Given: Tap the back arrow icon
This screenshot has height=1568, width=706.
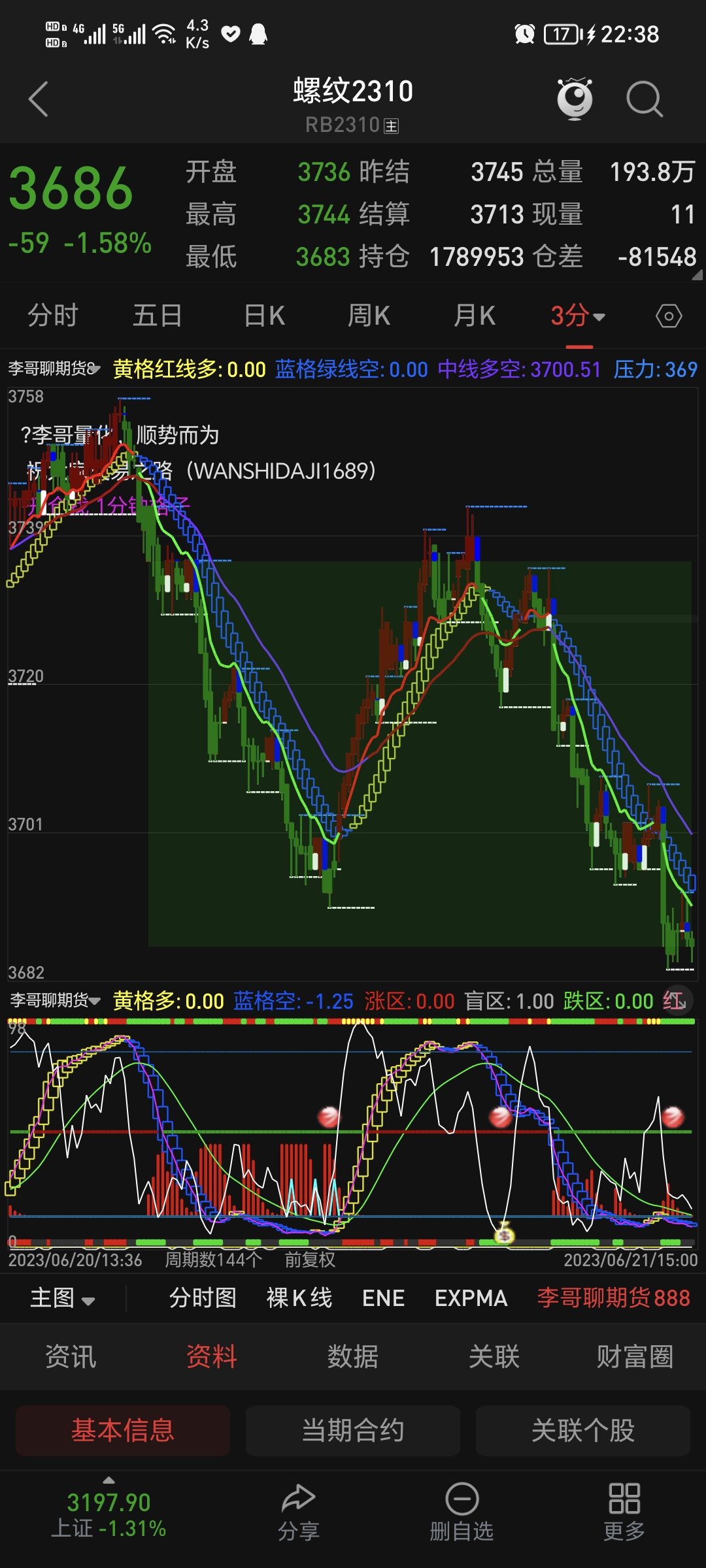Looking at the screenshot, I should (x=39, y=99).
